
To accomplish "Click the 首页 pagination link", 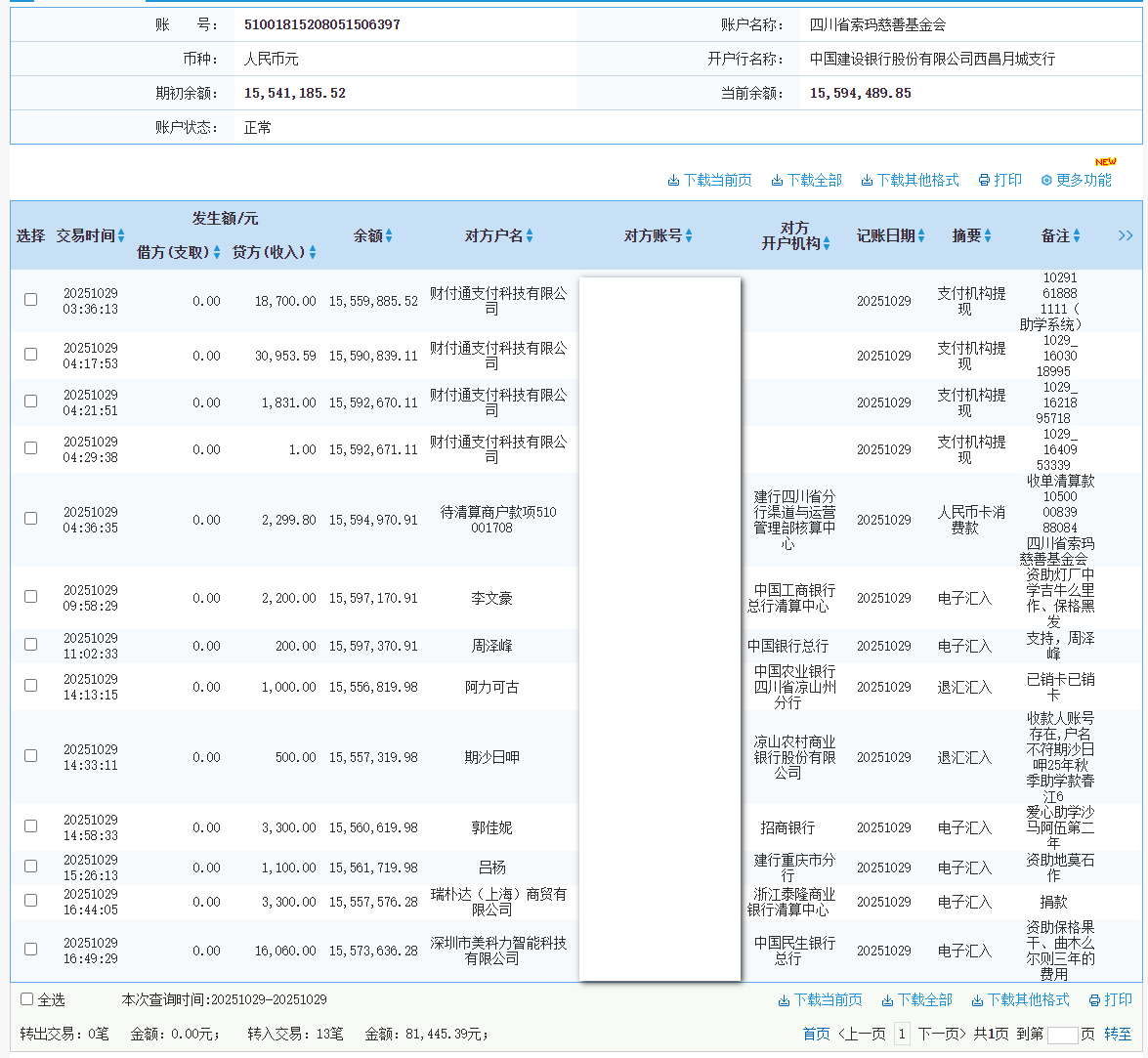I will coord(816,1034).
